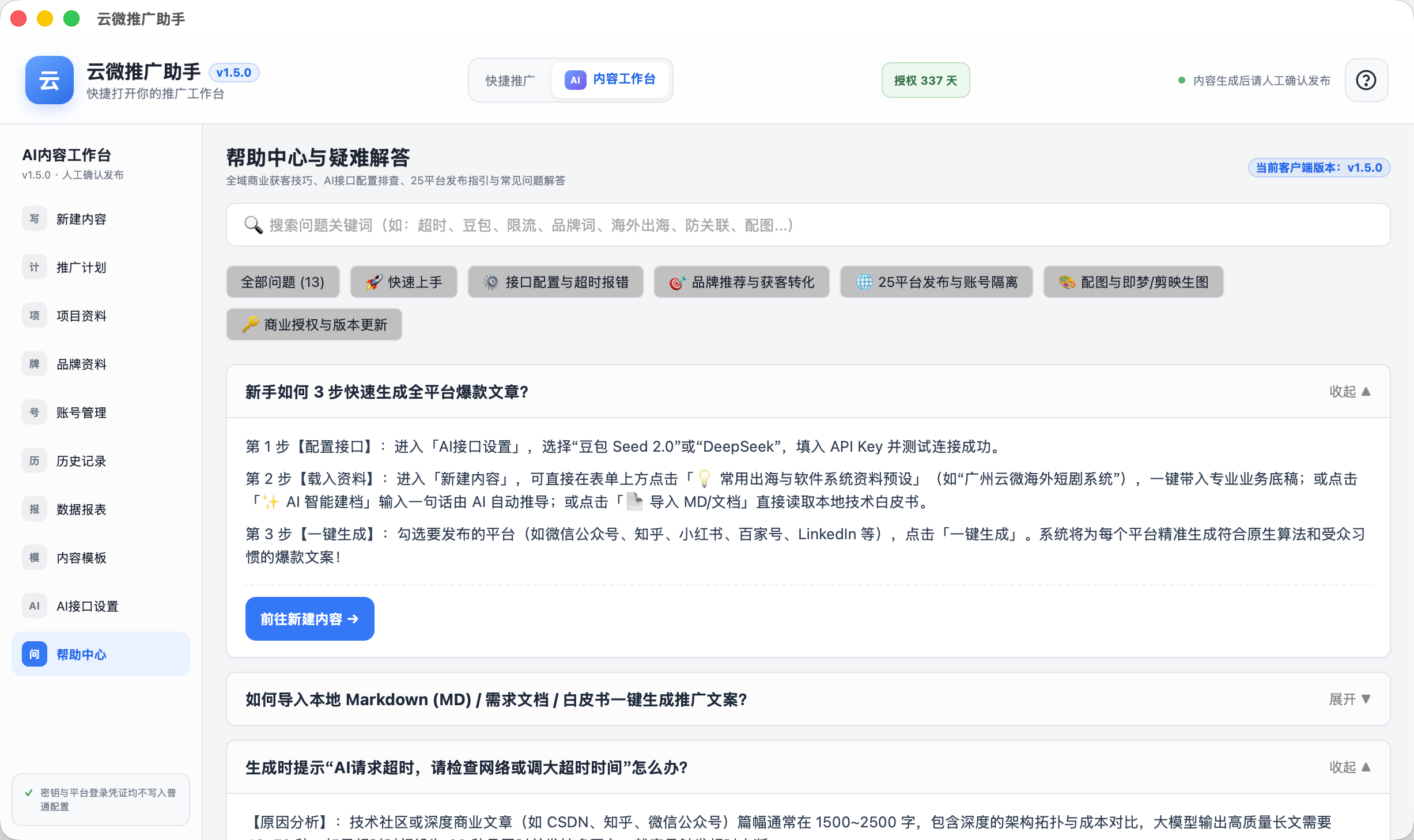Filter by 全部问题 (13)
Image resolution: width=1414 pixels, height=840 pixels.
[x=283, y=282]
